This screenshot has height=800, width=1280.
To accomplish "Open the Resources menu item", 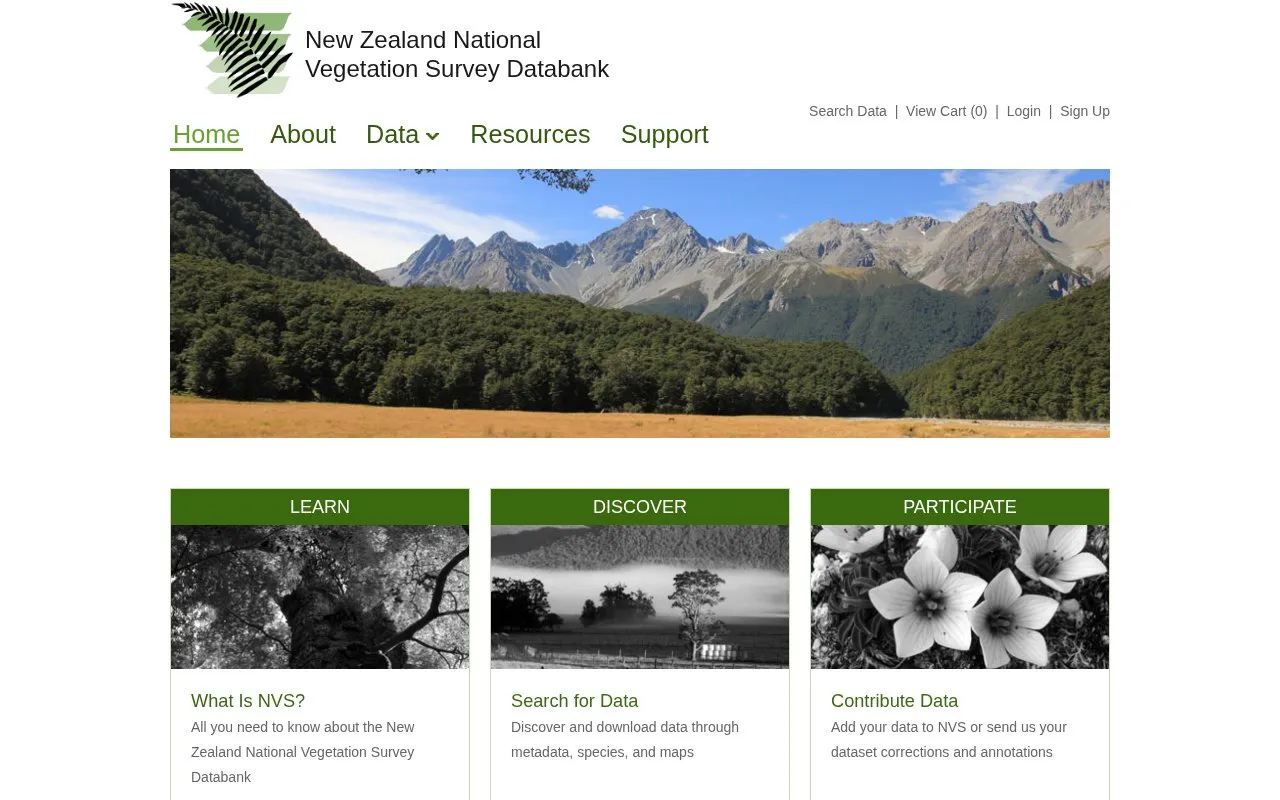I will [x=530, y=134].
